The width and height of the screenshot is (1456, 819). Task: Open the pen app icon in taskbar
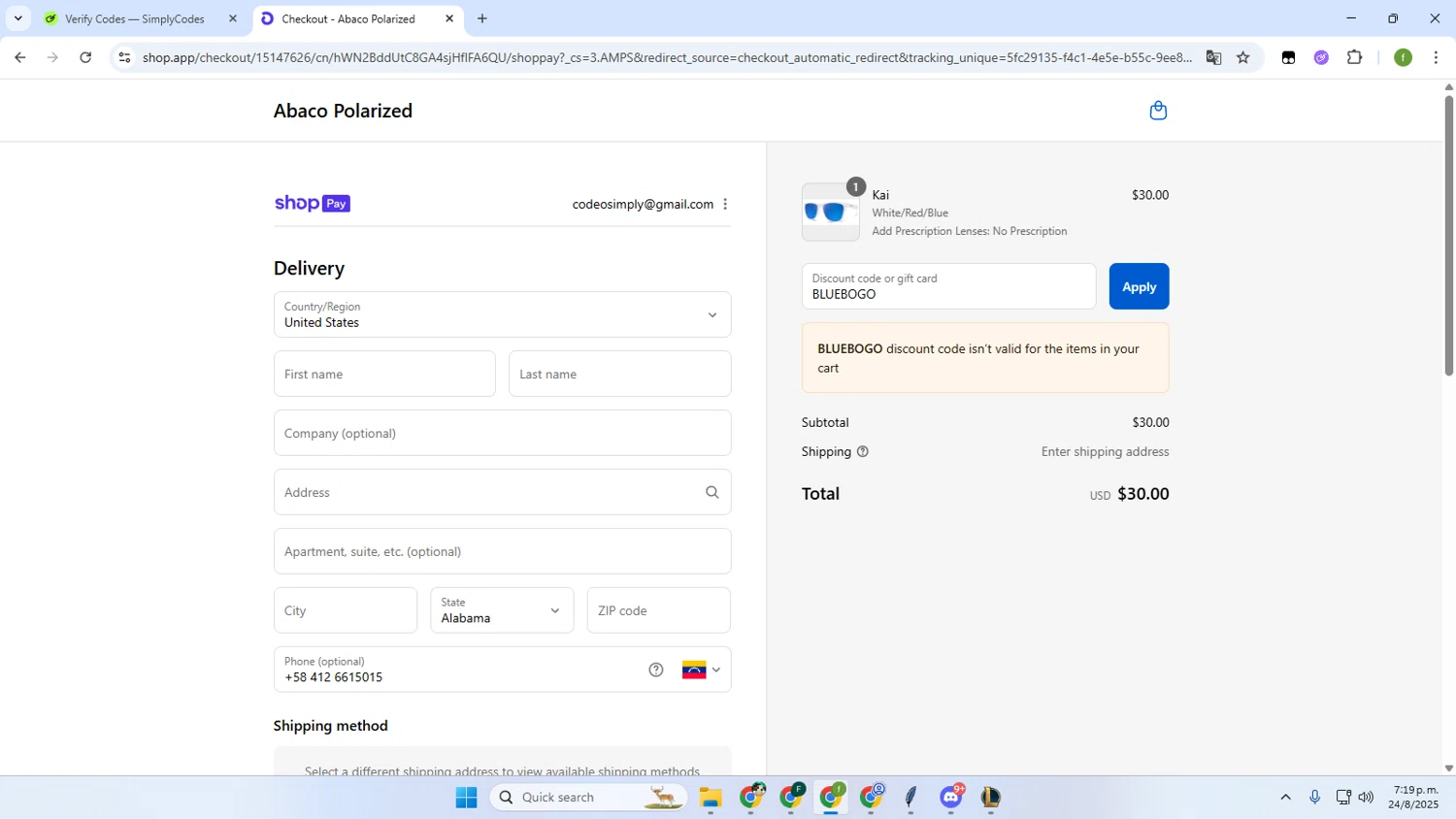click(x=910, y=798)
